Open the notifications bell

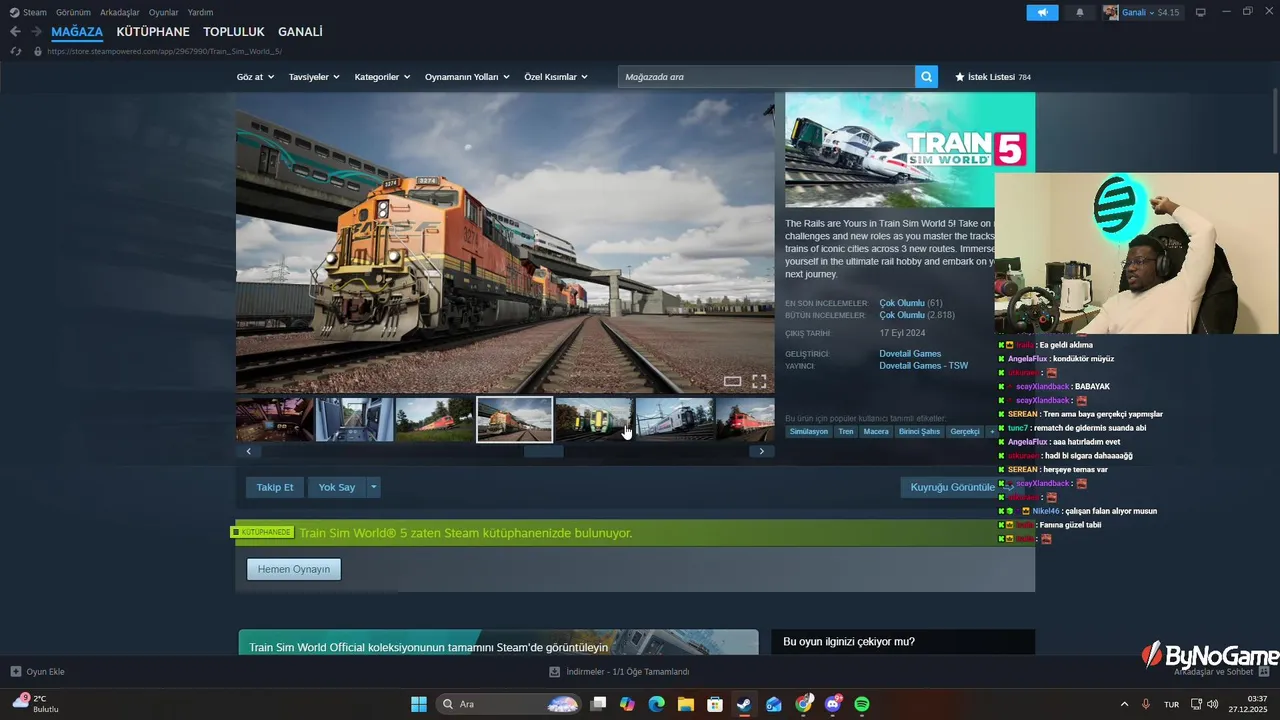[1079, 12]
